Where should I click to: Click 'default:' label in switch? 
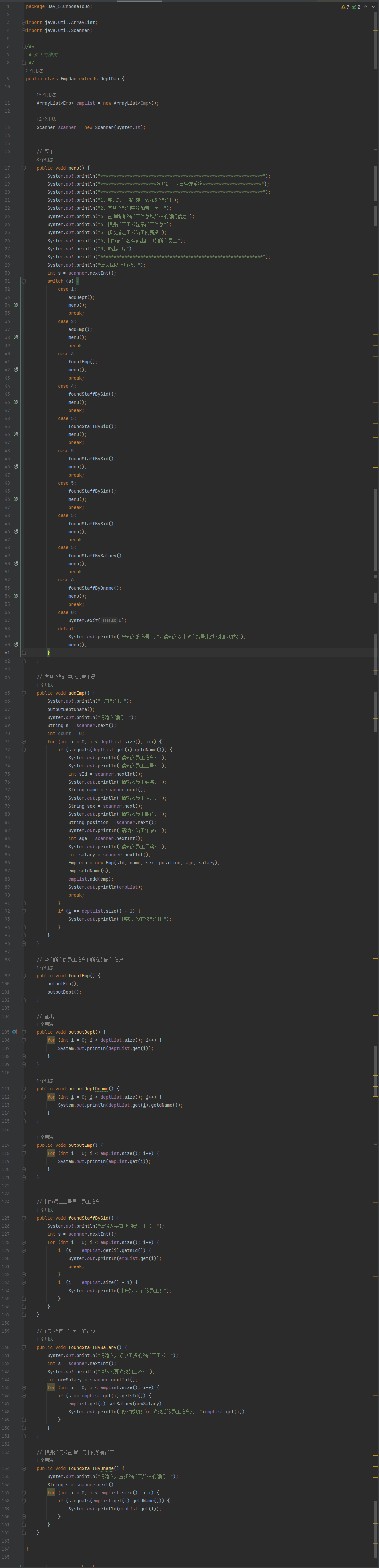[x=67, y=629]
